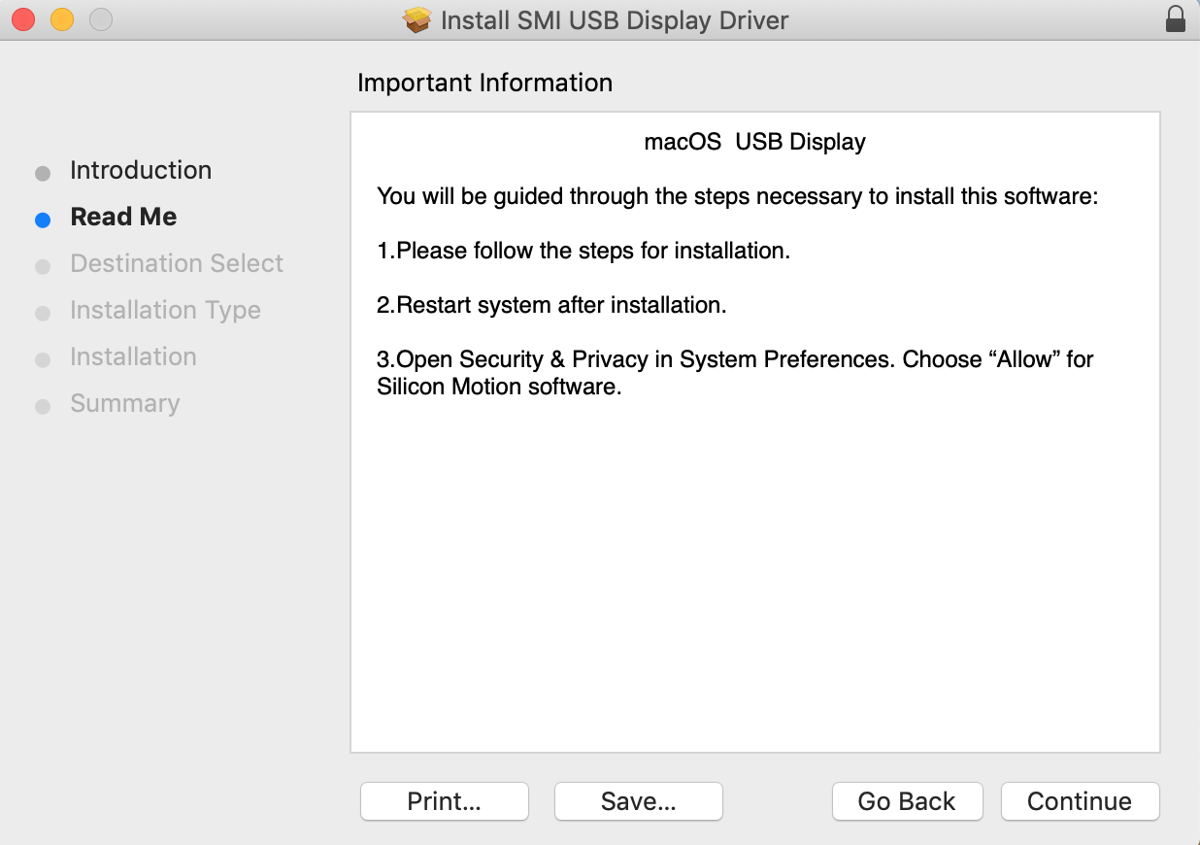Select the Read Me step

coord(123,216)
